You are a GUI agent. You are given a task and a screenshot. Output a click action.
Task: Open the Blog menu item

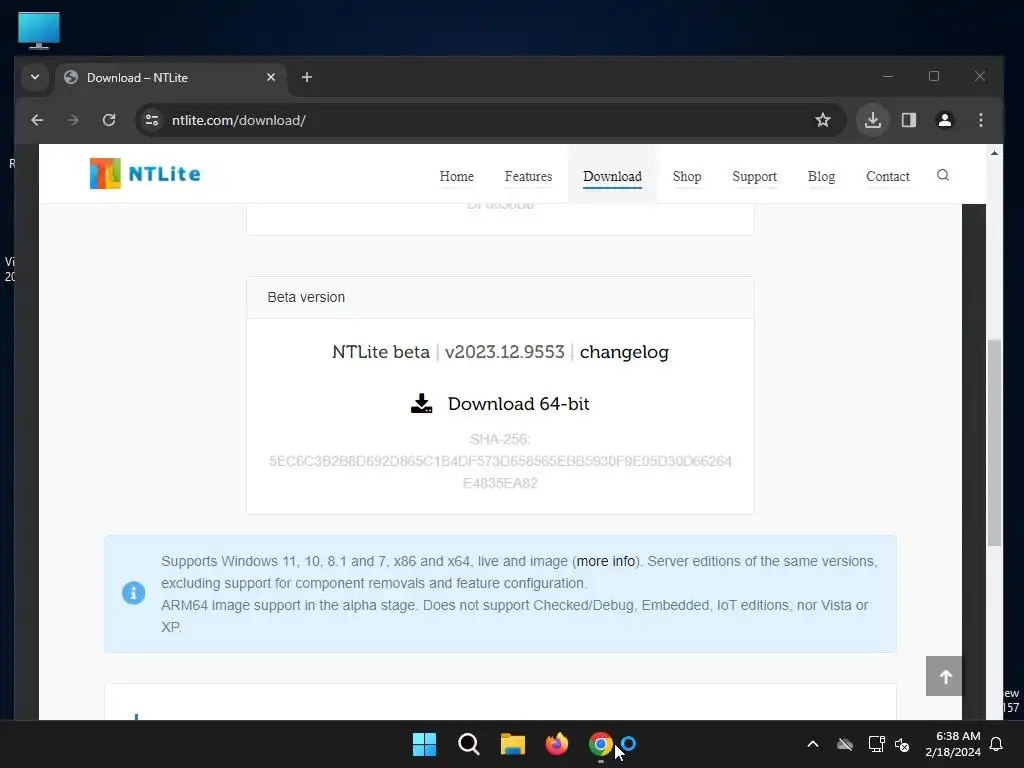821,176
